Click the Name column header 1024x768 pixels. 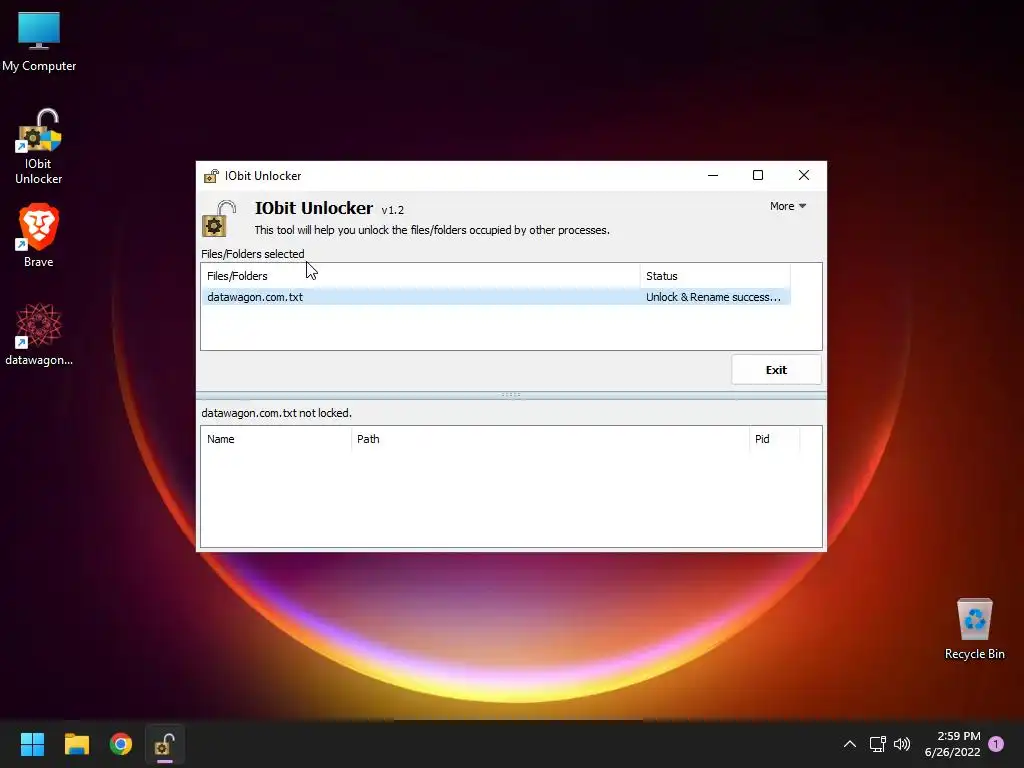[276, 439]
